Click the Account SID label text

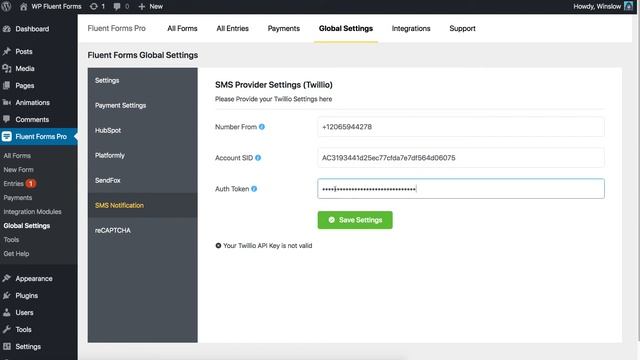(234, 158)
